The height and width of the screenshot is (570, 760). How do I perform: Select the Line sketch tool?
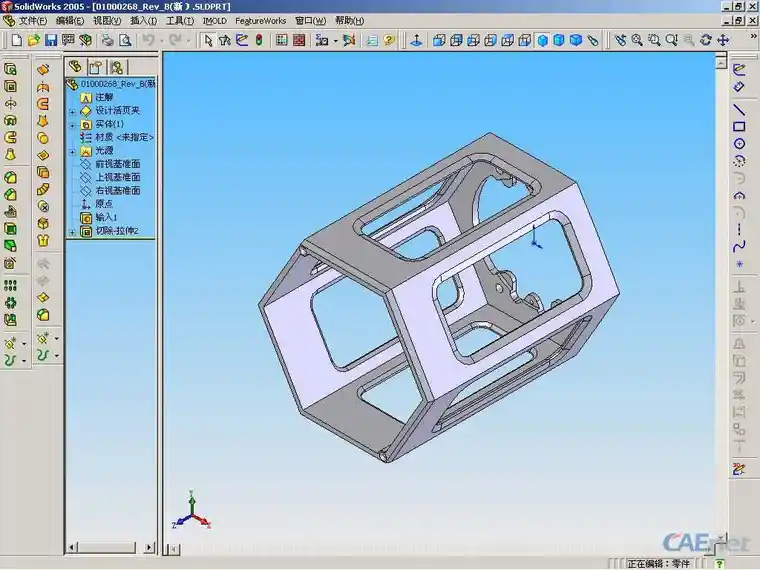[x=739, y=110]
